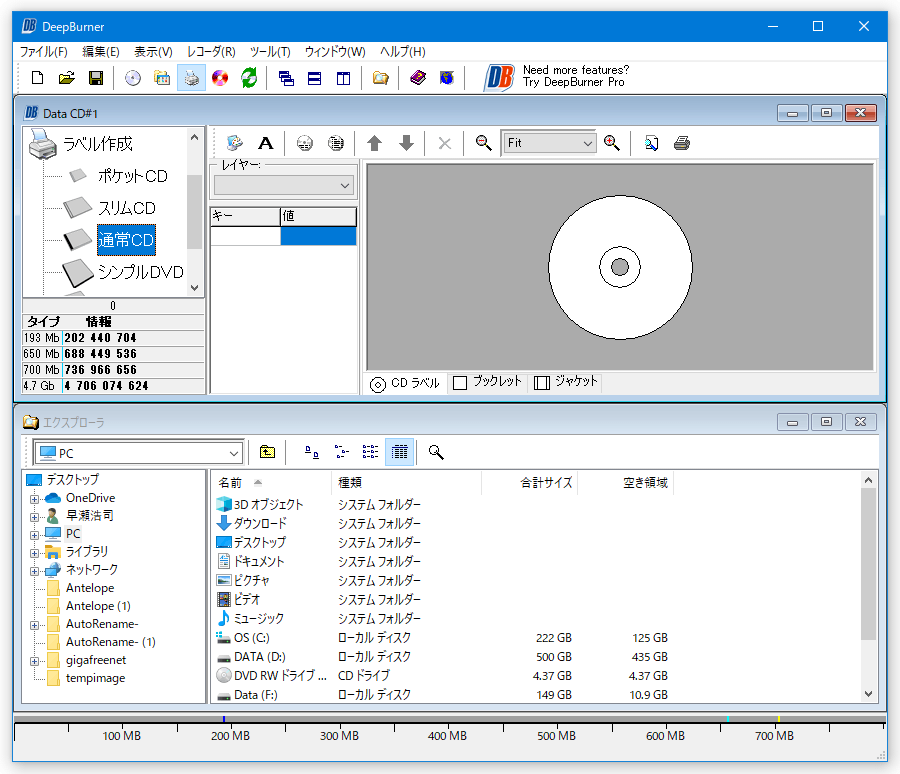This screenshot has height=774, width=900.
Task: Expand the AutoRename- folder node
Action: pyautogui.click(x=34, y=625)
